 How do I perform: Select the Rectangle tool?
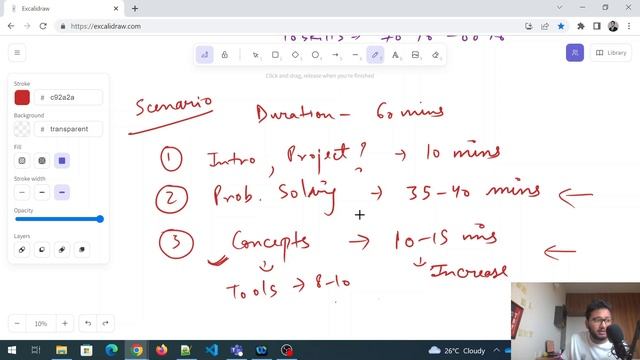point(276,55)
